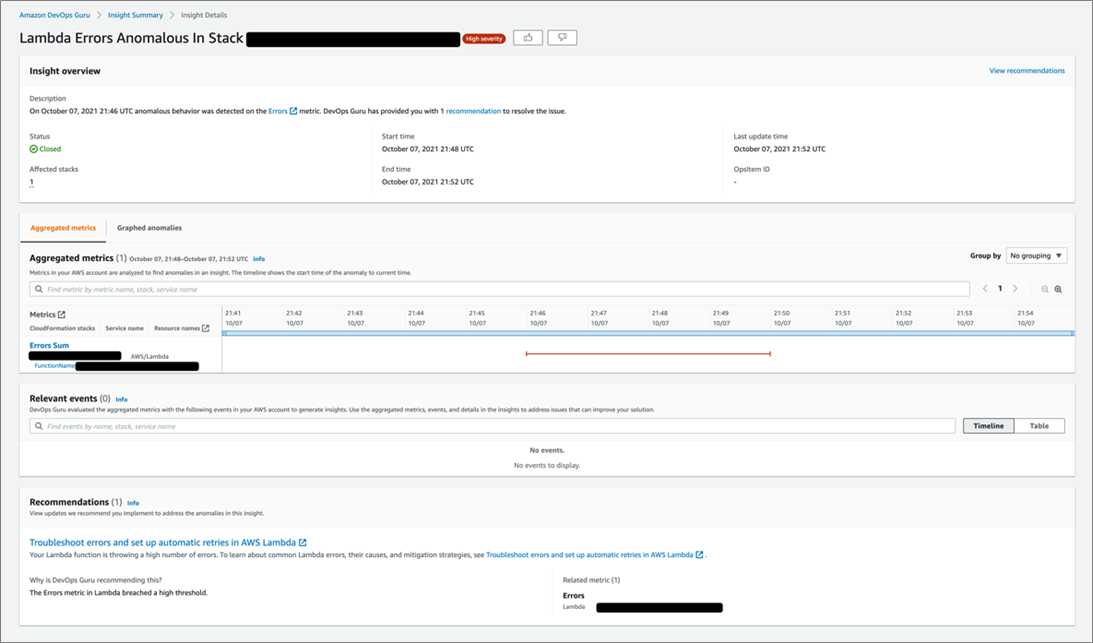The width and height of the screenshot is (1093, 643).
Task: Select the Table view button
Action: [1039, 426]
